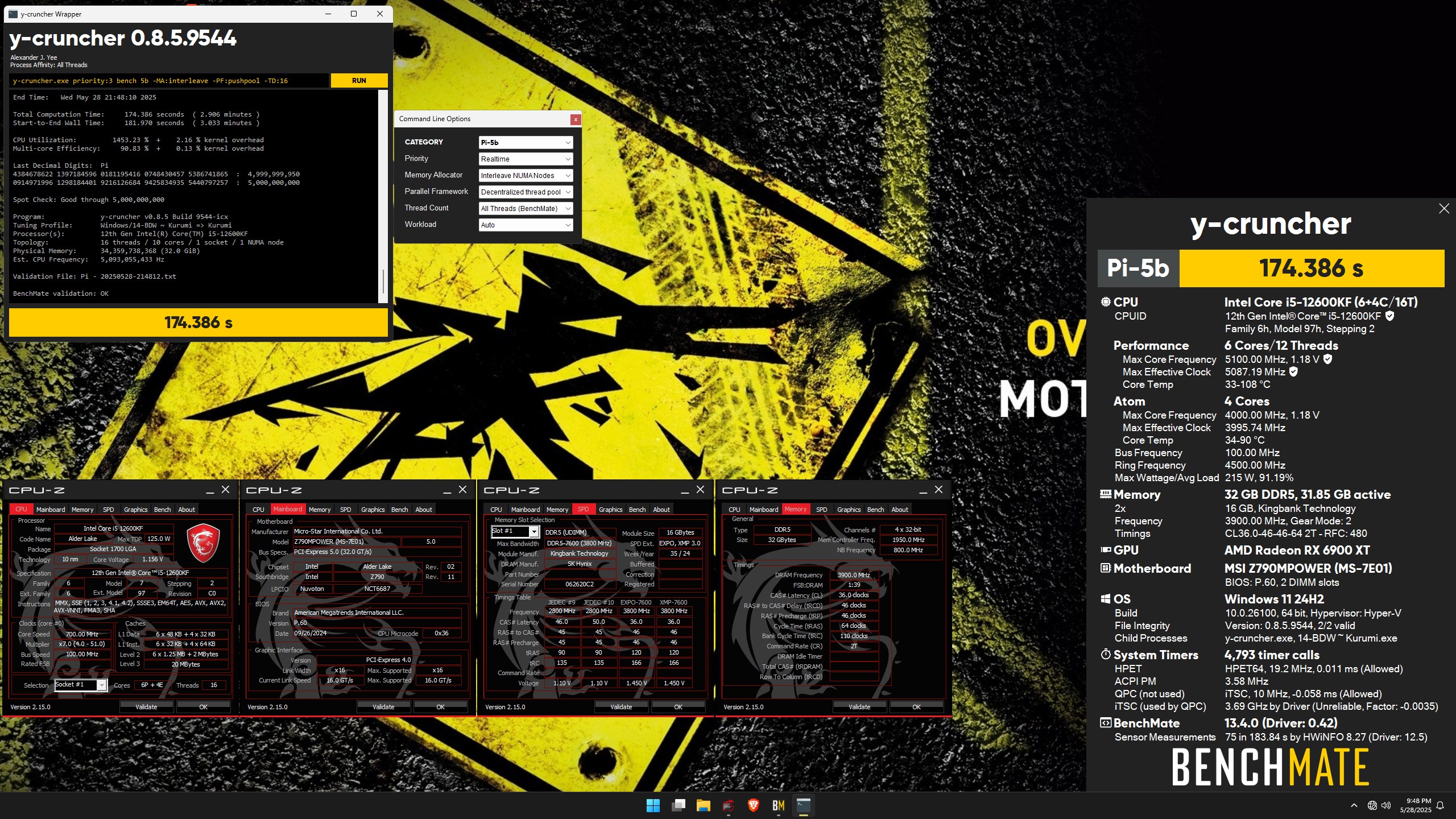Open SPD tab in fourth CPU-Z window
This screenshot has width=1456, height=819.
[821, 510]
